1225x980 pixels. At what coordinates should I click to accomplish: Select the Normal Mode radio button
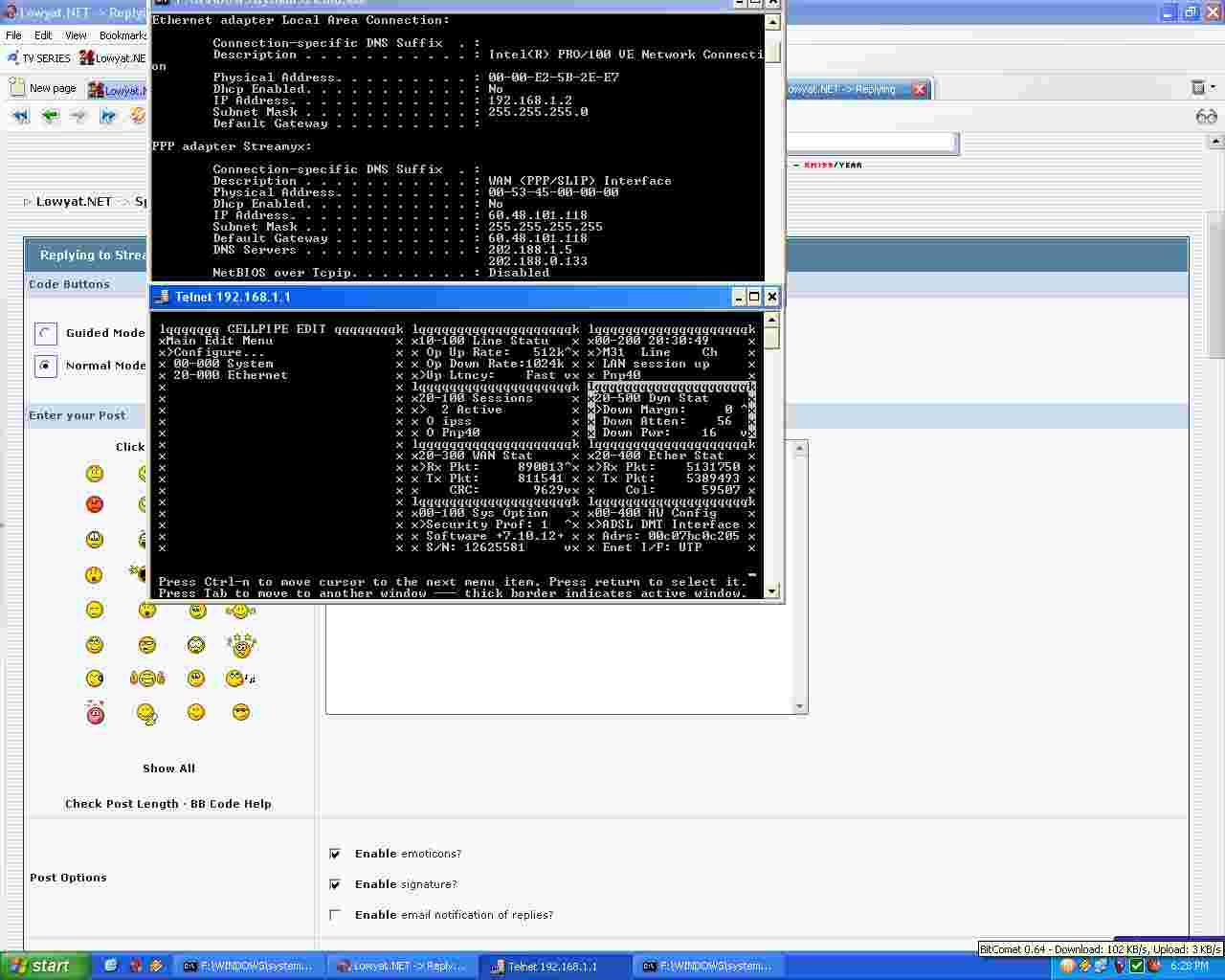click(x=45, y=366)
